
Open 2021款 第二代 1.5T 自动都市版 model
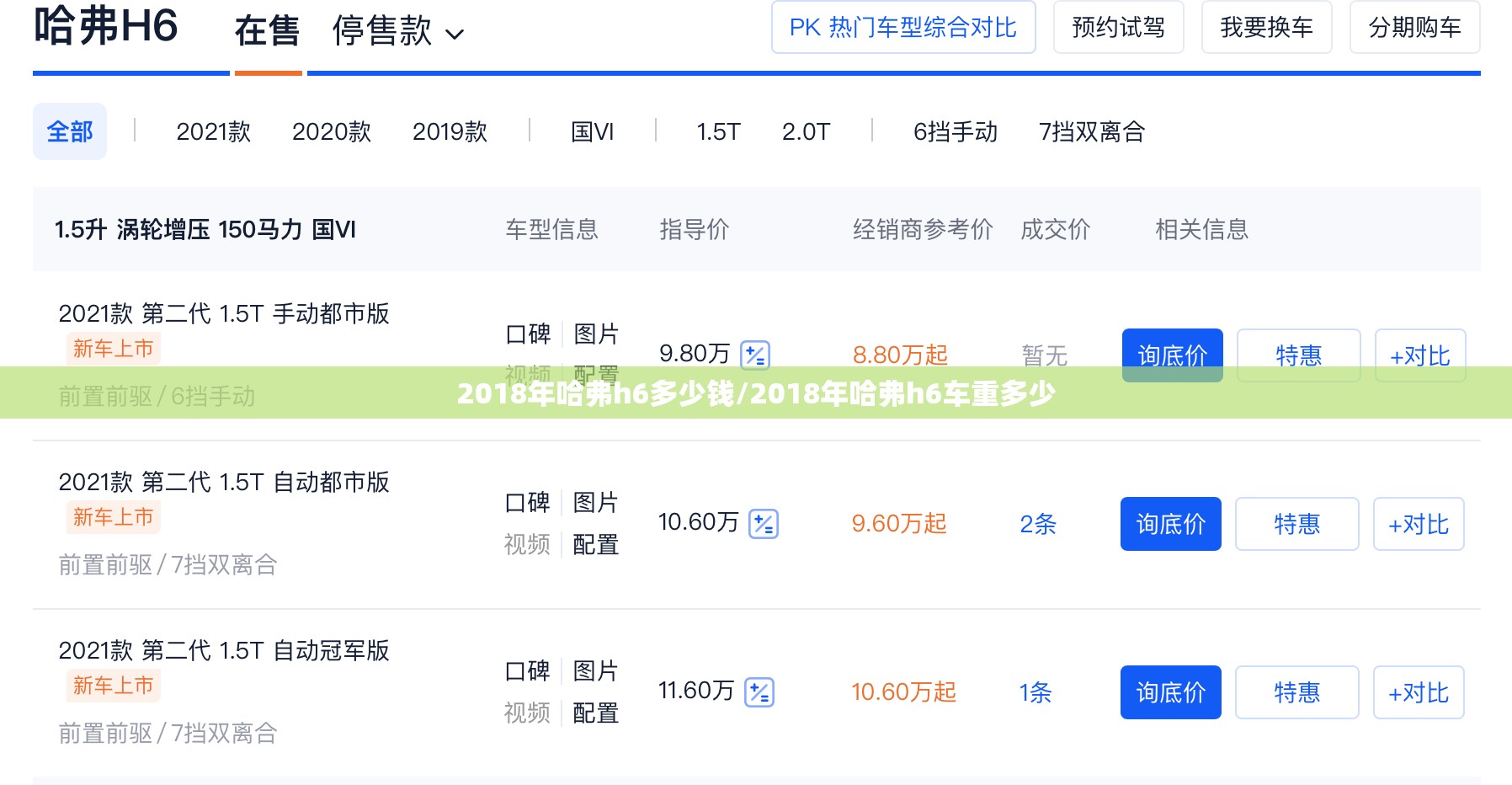click(x=224, y=482)
